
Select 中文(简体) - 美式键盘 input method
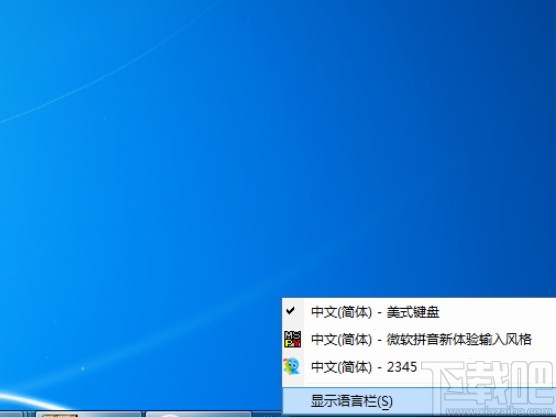[x=419, y=312]
